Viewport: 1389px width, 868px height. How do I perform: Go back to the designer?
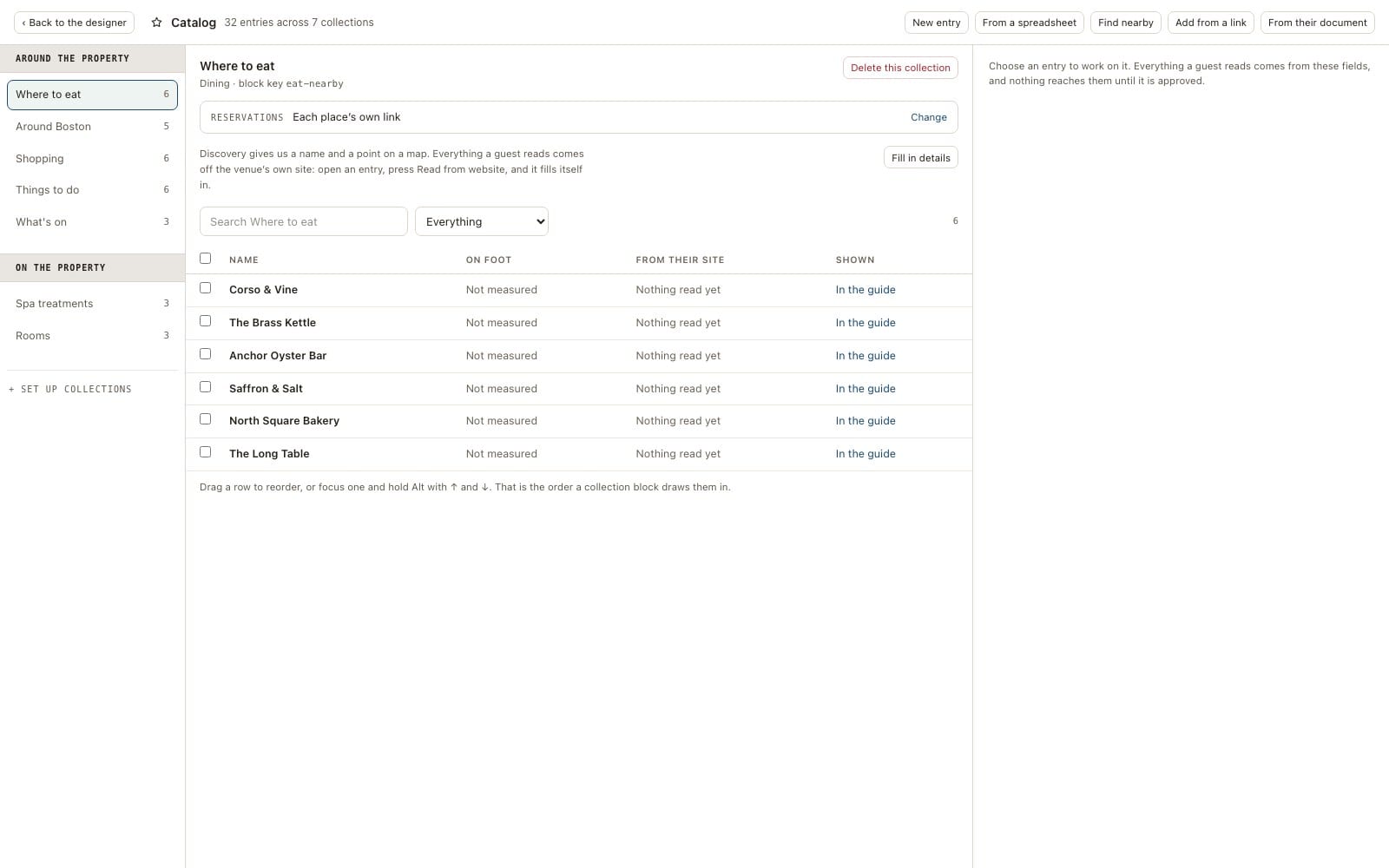(74, 23)
